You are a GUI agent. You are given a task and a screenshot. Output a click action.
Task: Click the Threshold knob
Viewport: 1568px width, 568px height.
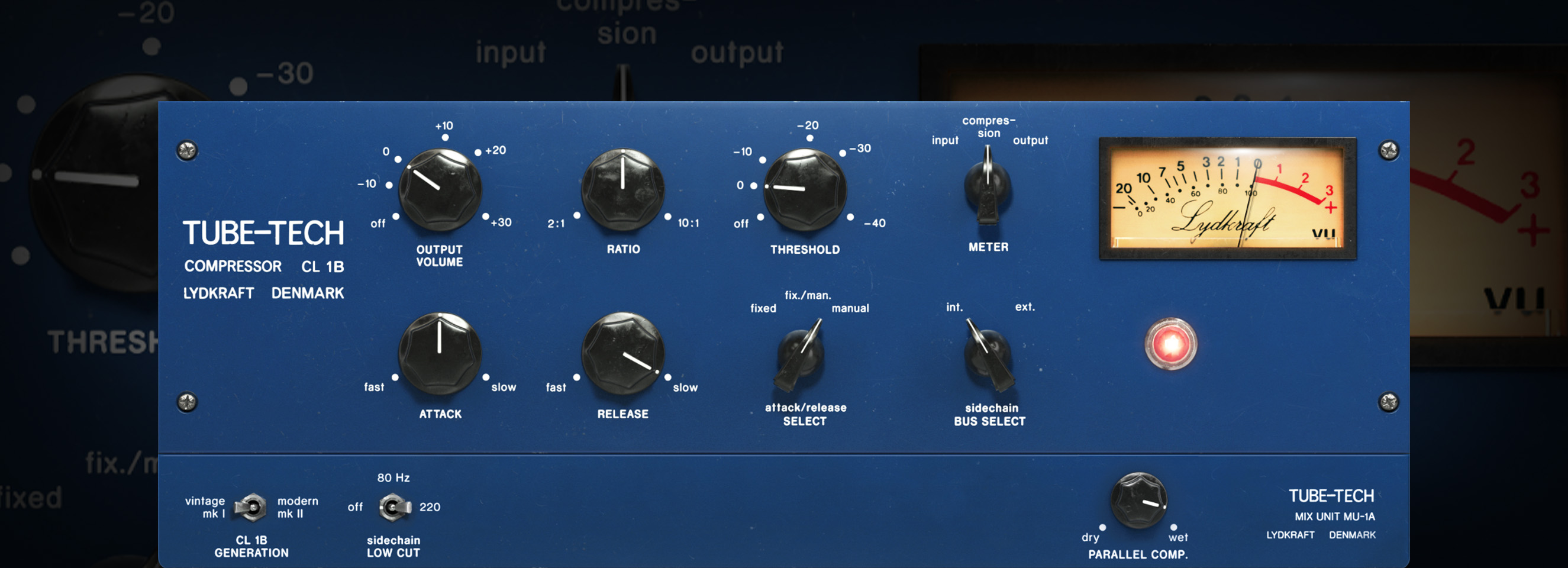point(804,189)
